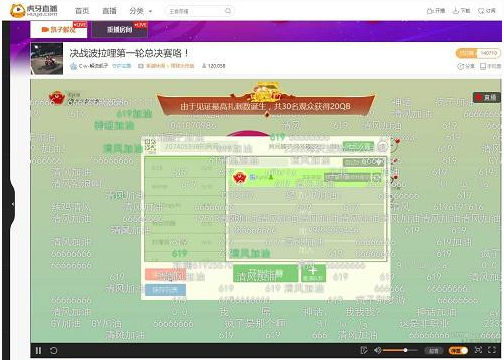
Task: Click the stream title 决战波拉哩第一轮总决赛咯
Action: 129,53
